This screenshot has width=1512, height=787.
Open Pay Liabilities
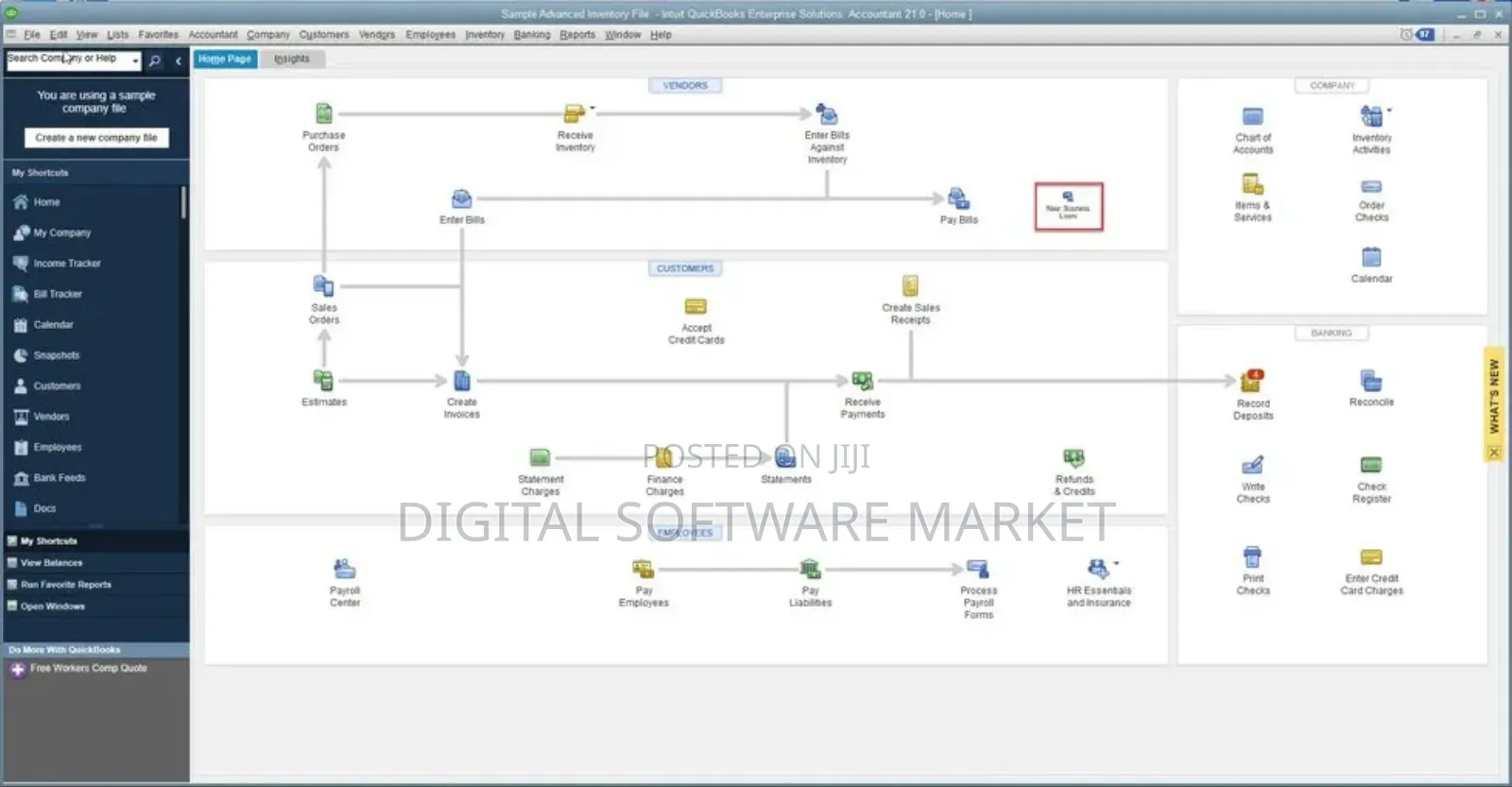click(x=810, y=569)
